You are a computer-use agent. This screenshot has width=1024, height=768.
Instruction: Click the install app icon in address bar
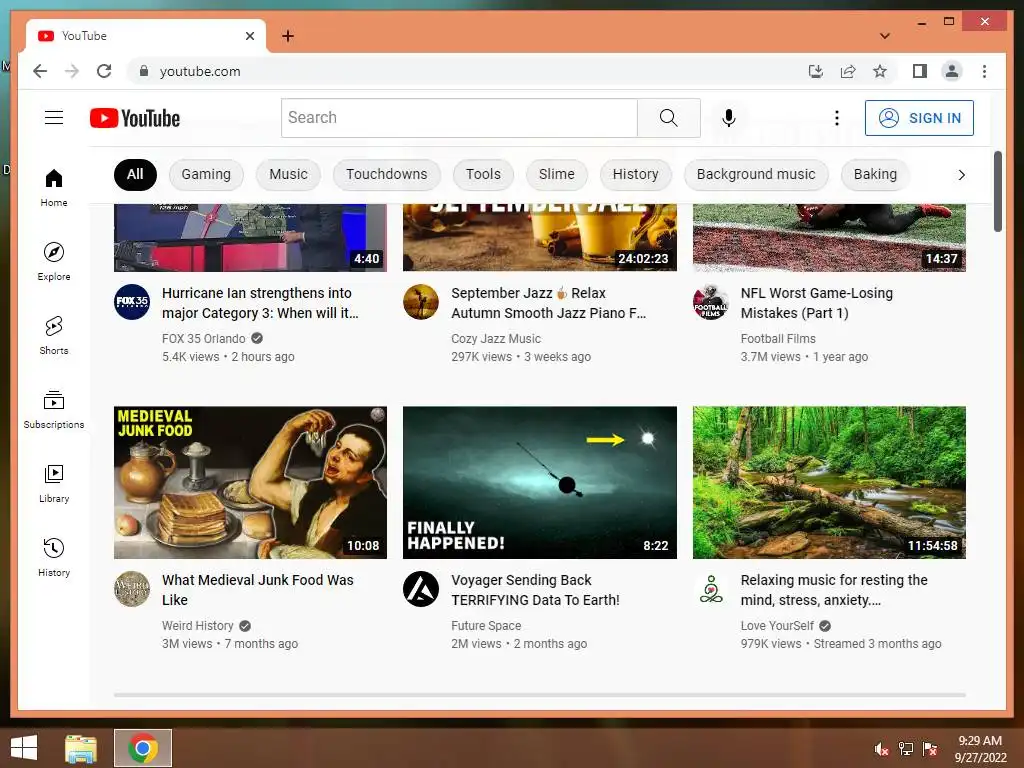[x=816, y=71]
